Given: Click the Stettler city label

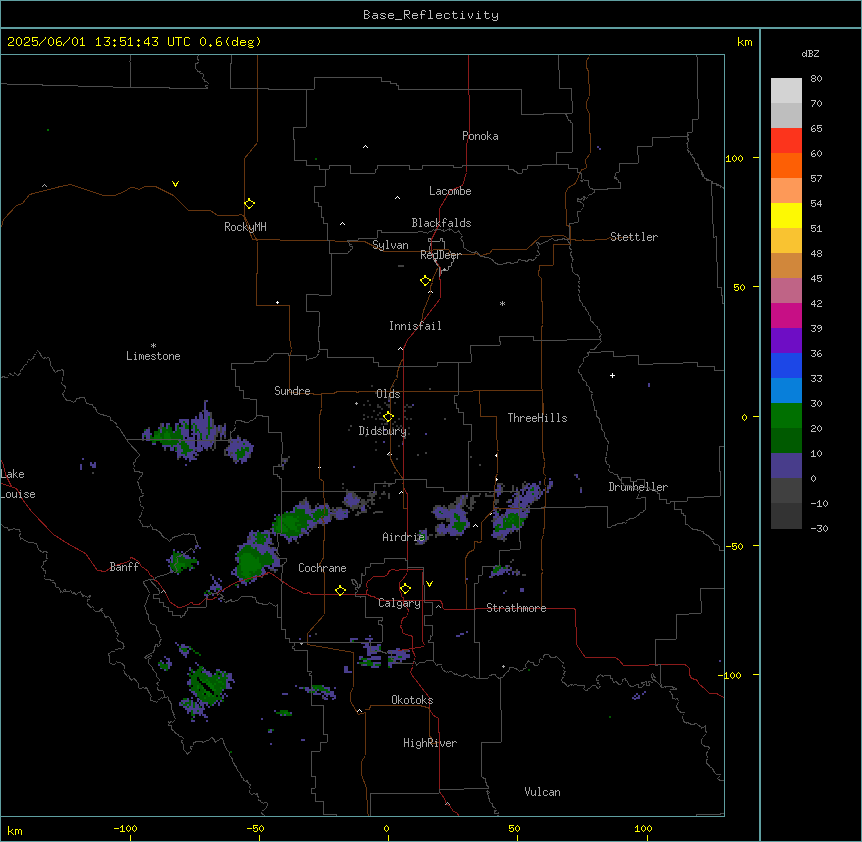Looking at the screenshot, I should [x=634, y=237].
